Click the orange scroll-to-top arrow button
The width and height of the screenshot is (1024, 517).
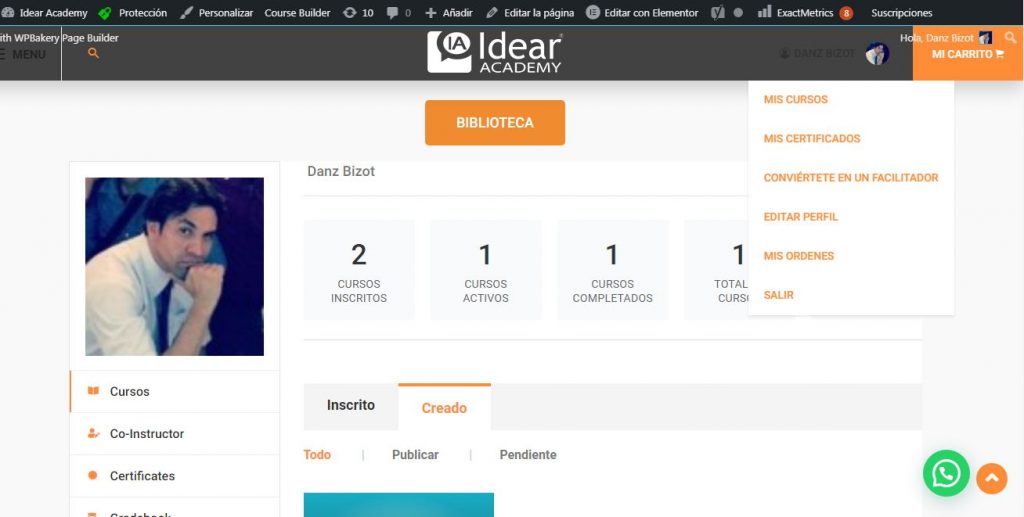(x=991, y=479)
